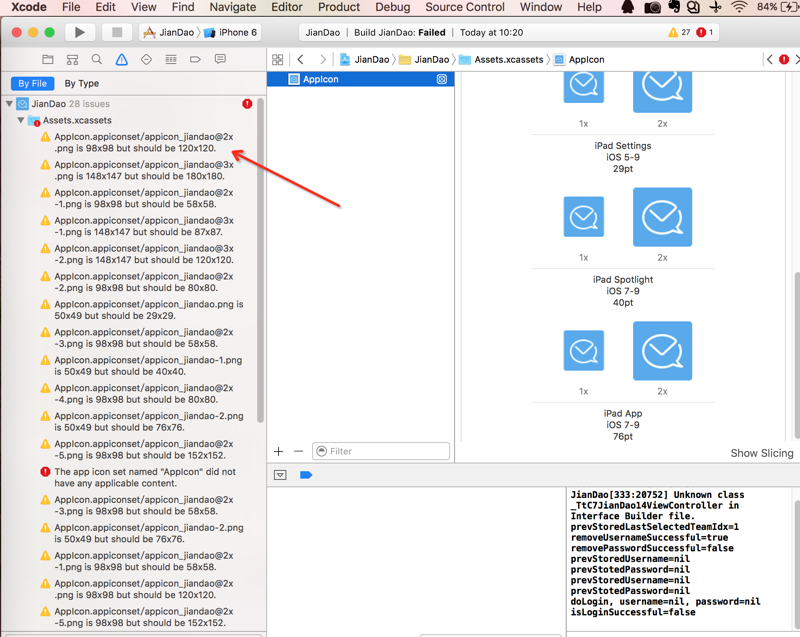Viewport: 800px width, 637px height.
Task: Open the Find navigator magnifier icon
Action: [97, 60]
